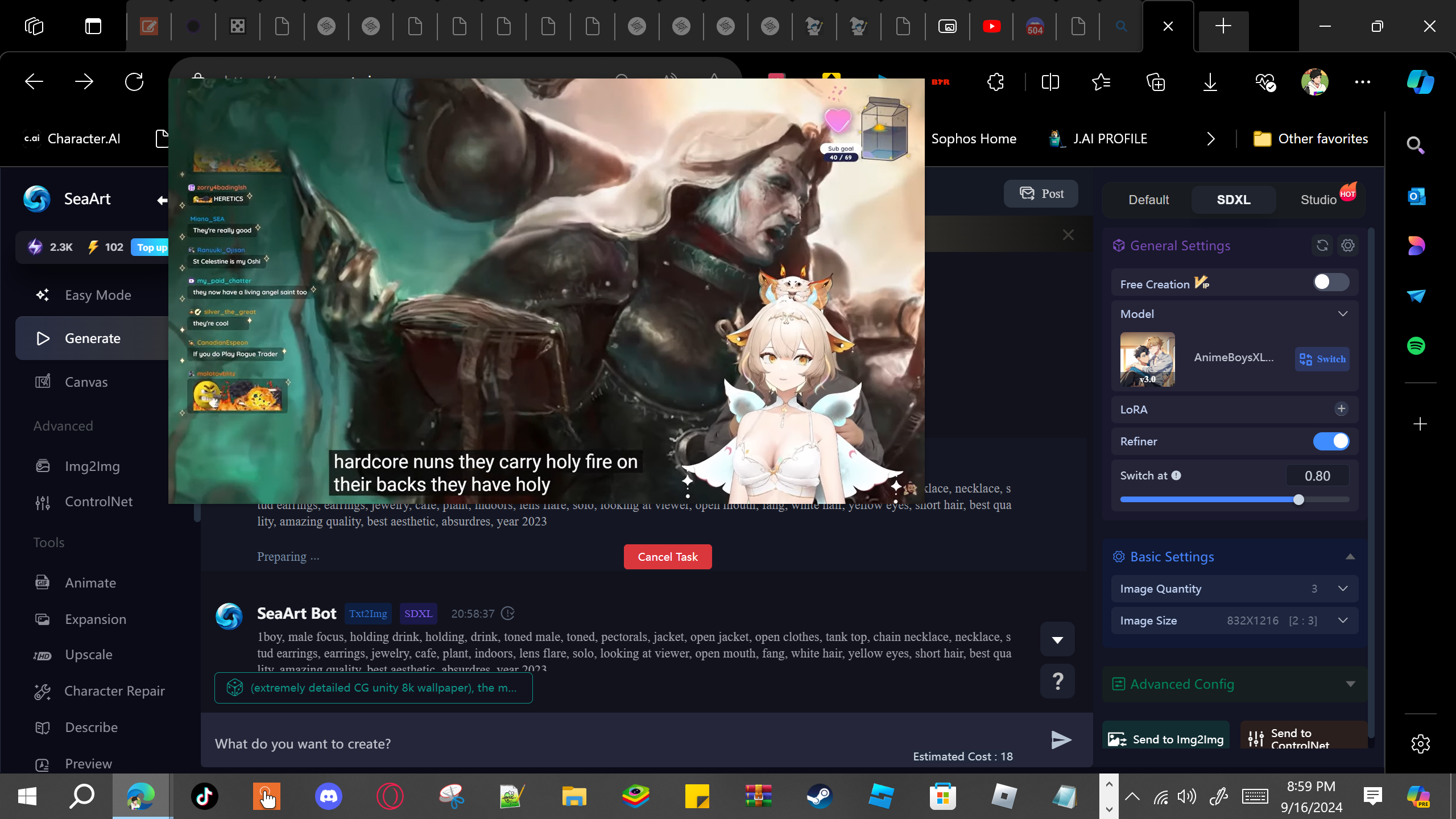Reset General Settings with refresh icon
1456x819 pixels.
(1322, 246)
